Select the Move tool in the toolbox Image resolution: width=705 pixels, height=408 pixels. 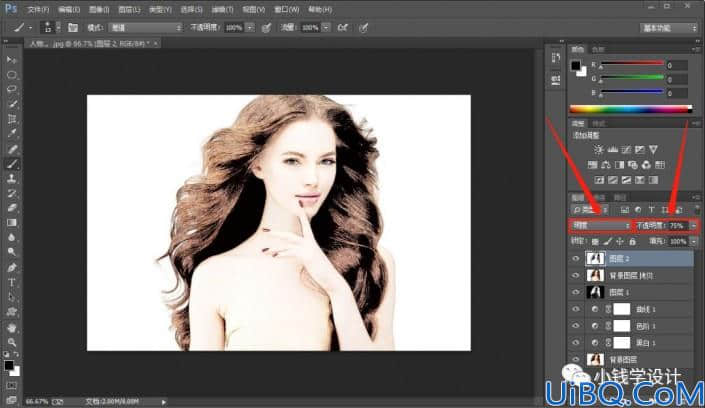tap(12, 60)
